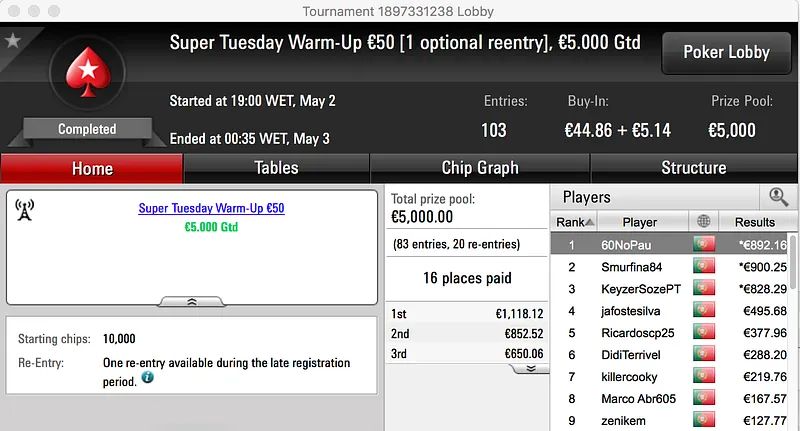Open the player search magnifier
This screenshot has width=800, height=431.
778,197
